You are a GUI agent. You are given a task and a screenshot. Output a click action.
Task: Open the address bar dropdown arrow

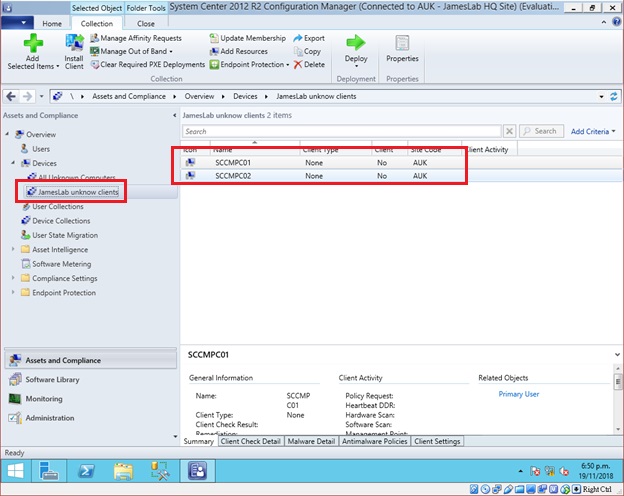click(x=601, y=97)
